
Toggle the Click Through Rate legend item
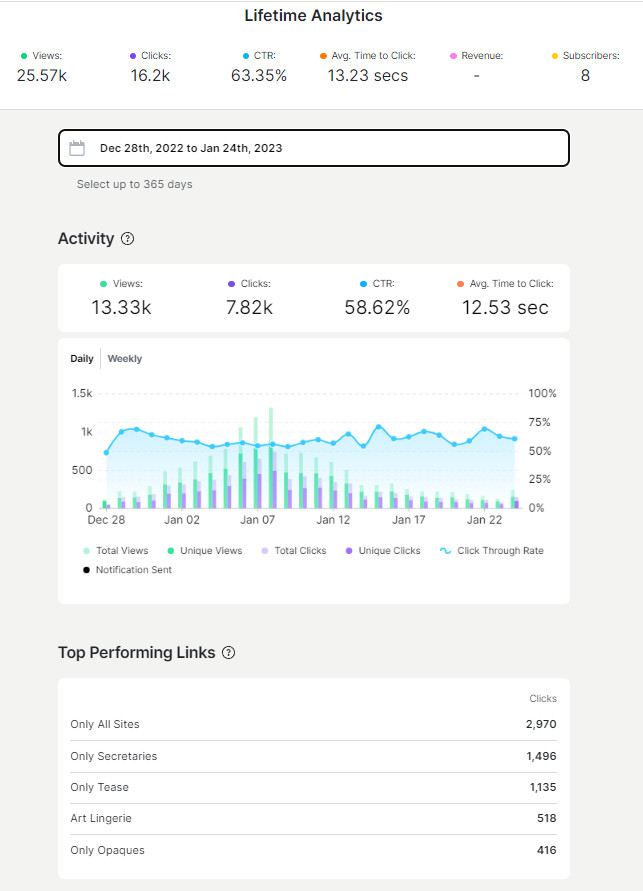(492, 551)
